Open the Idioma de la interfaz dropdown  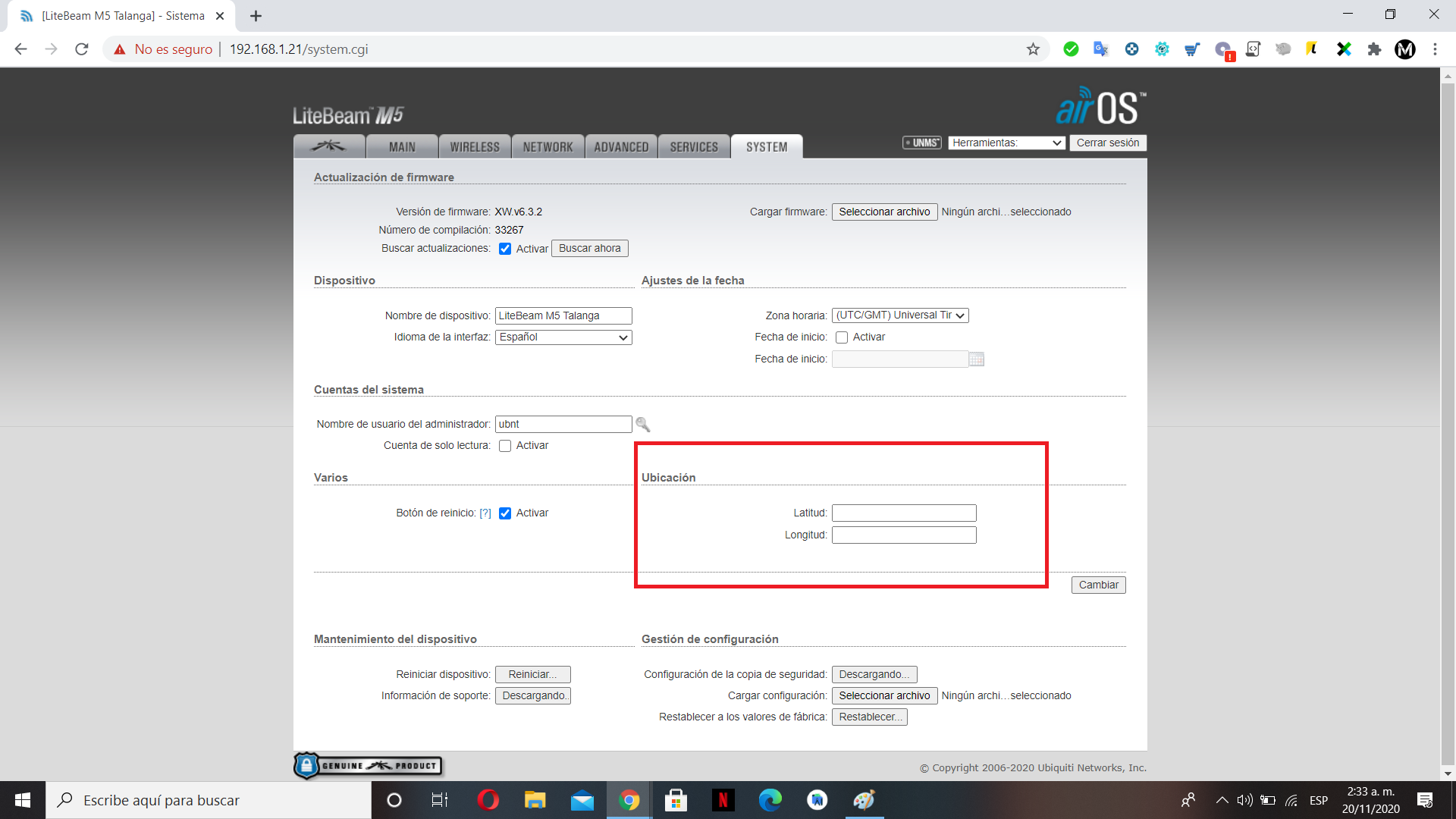pos(563,337)
